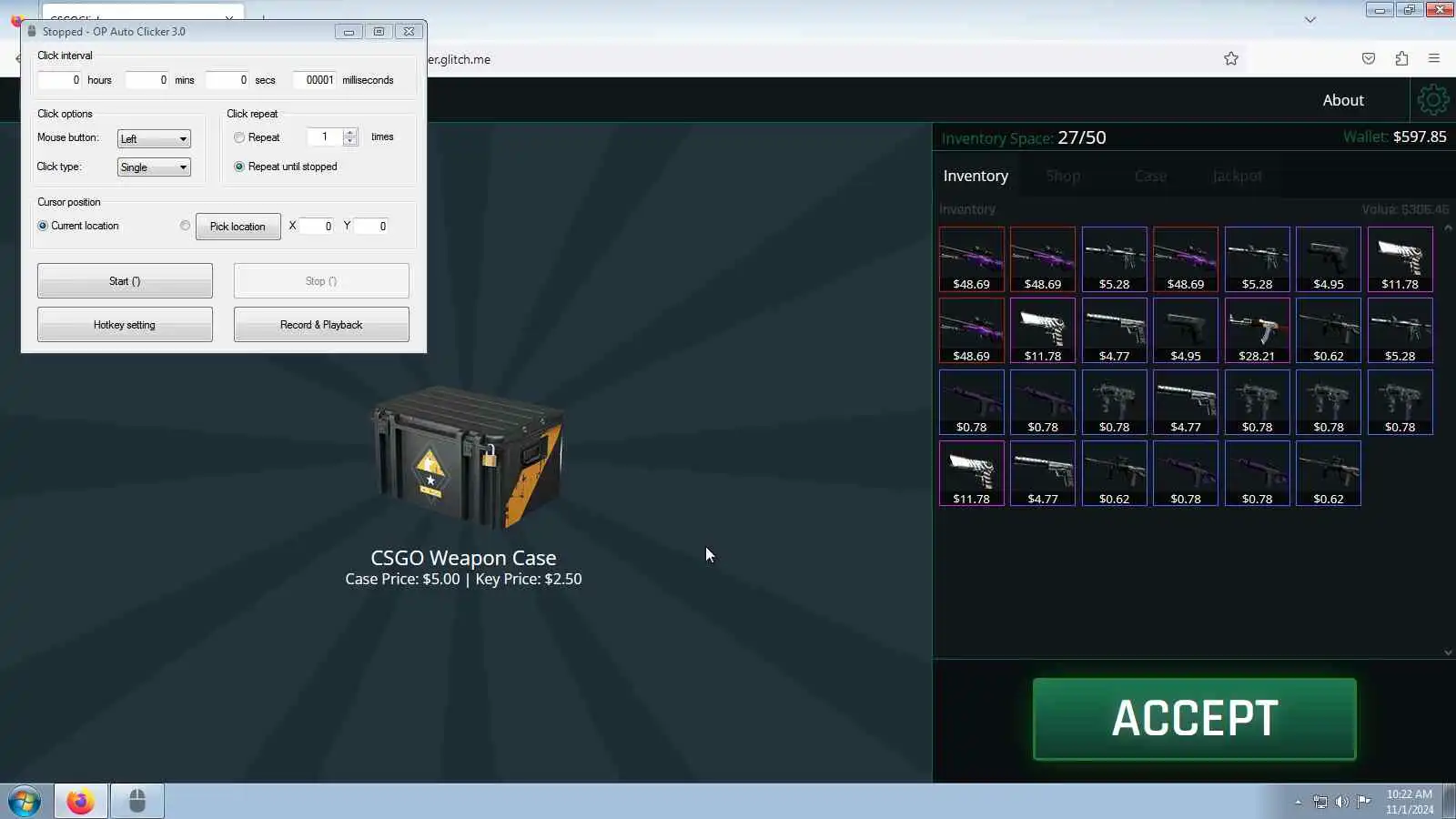Bookmark this page with the star icon
Viewport: 1456px width, 819px height.
tap(1231, 59)
